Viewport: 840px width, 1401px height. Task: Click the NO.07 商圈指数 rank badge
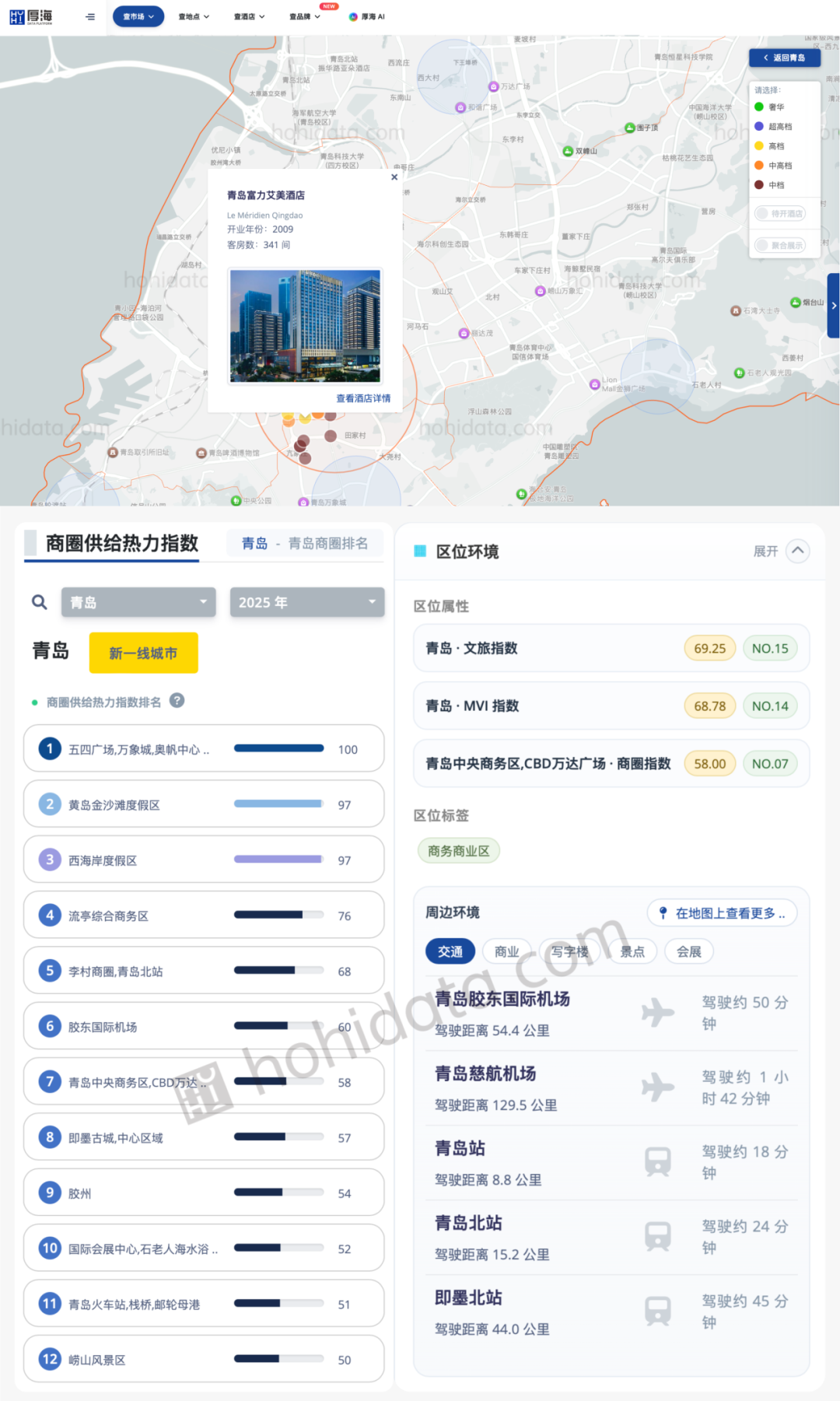click(x=770, y=763)
